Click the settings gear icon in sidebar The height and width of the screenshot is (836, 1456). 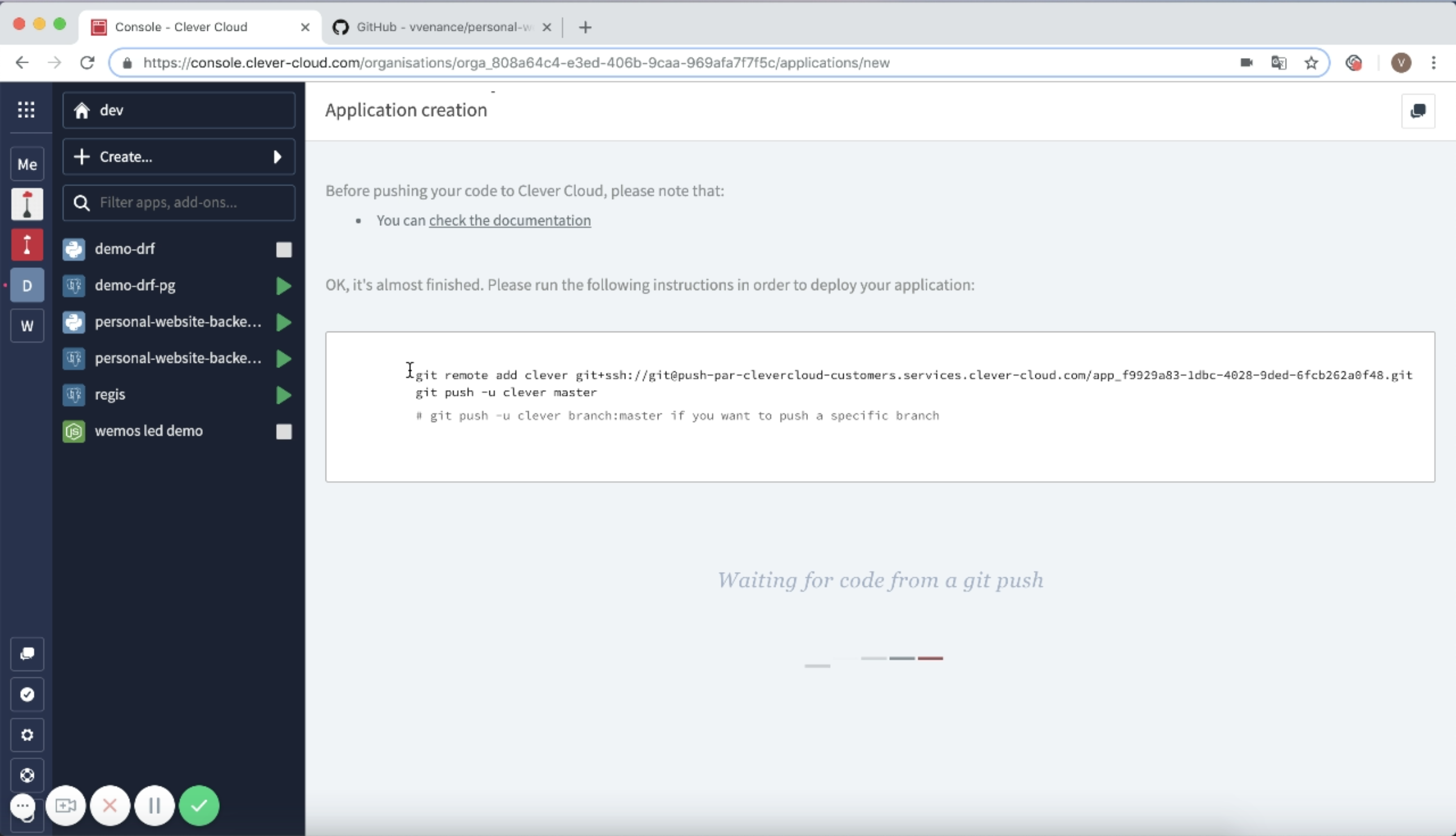26,735
